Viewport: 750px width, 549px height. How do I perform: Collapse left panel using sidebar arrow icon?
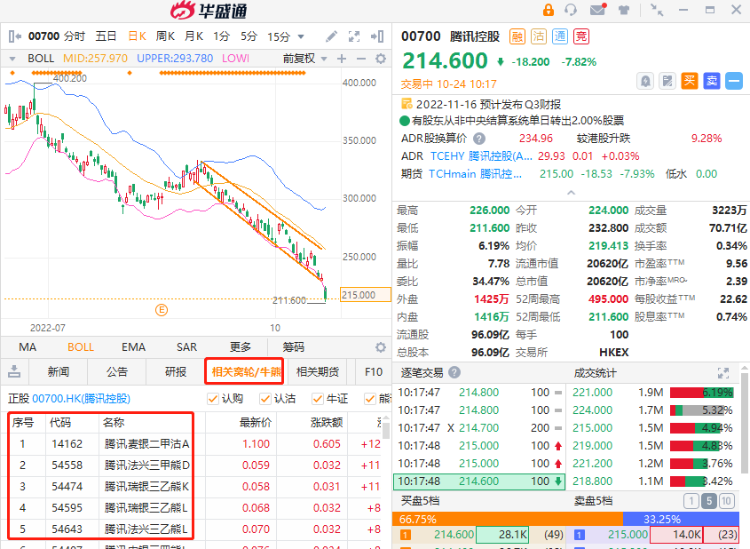click(15, 36)
